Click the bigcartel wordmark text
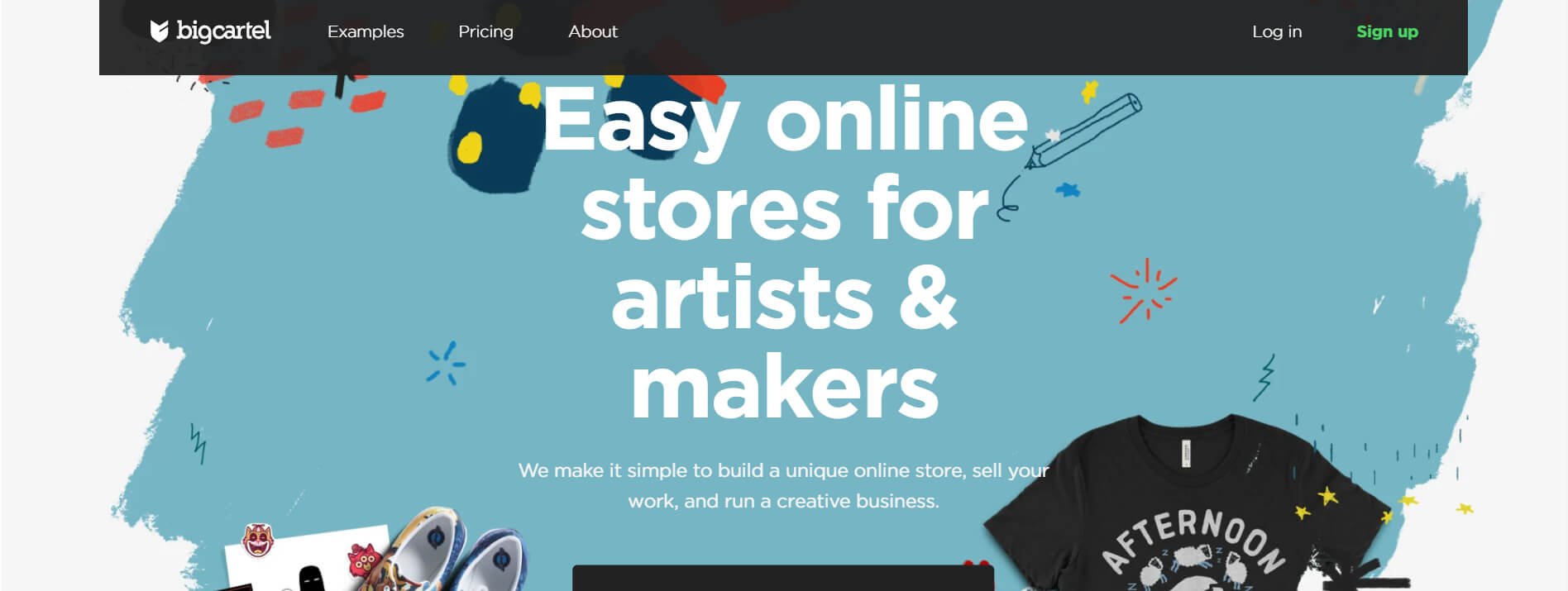The height and width of the screenshot is (591, 1568). pos(223,31)
